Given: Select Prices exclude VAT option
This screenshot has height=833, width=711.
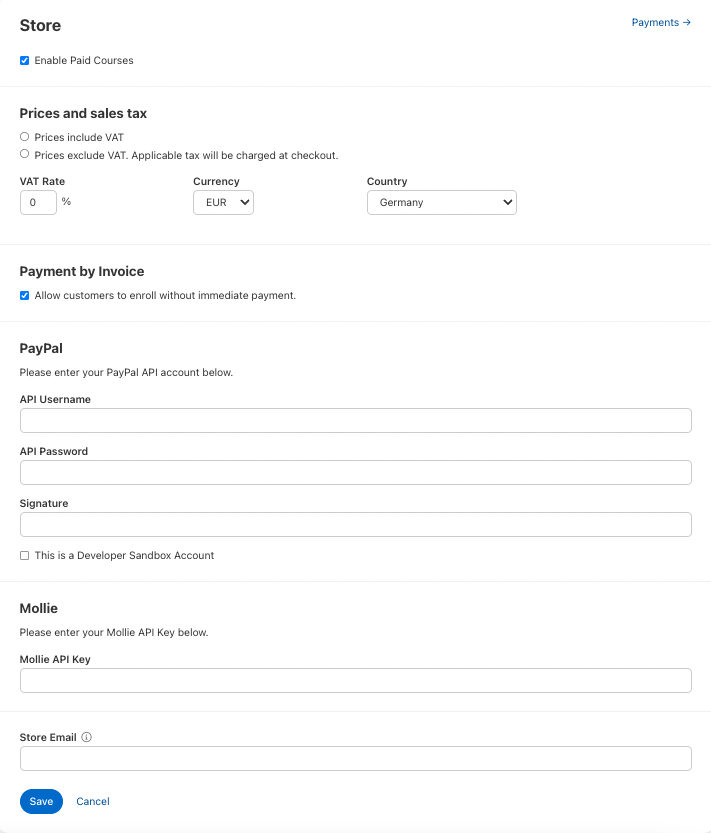Looking at the screenshot, I should click(x=25, y=155).
